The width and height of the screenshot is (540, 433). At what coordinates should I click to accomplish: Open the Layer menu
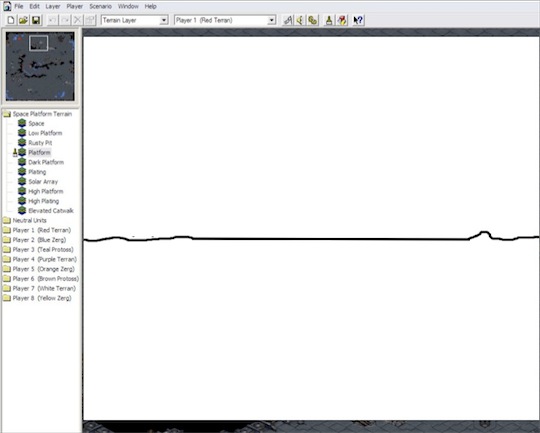click(x=53, y=6)
